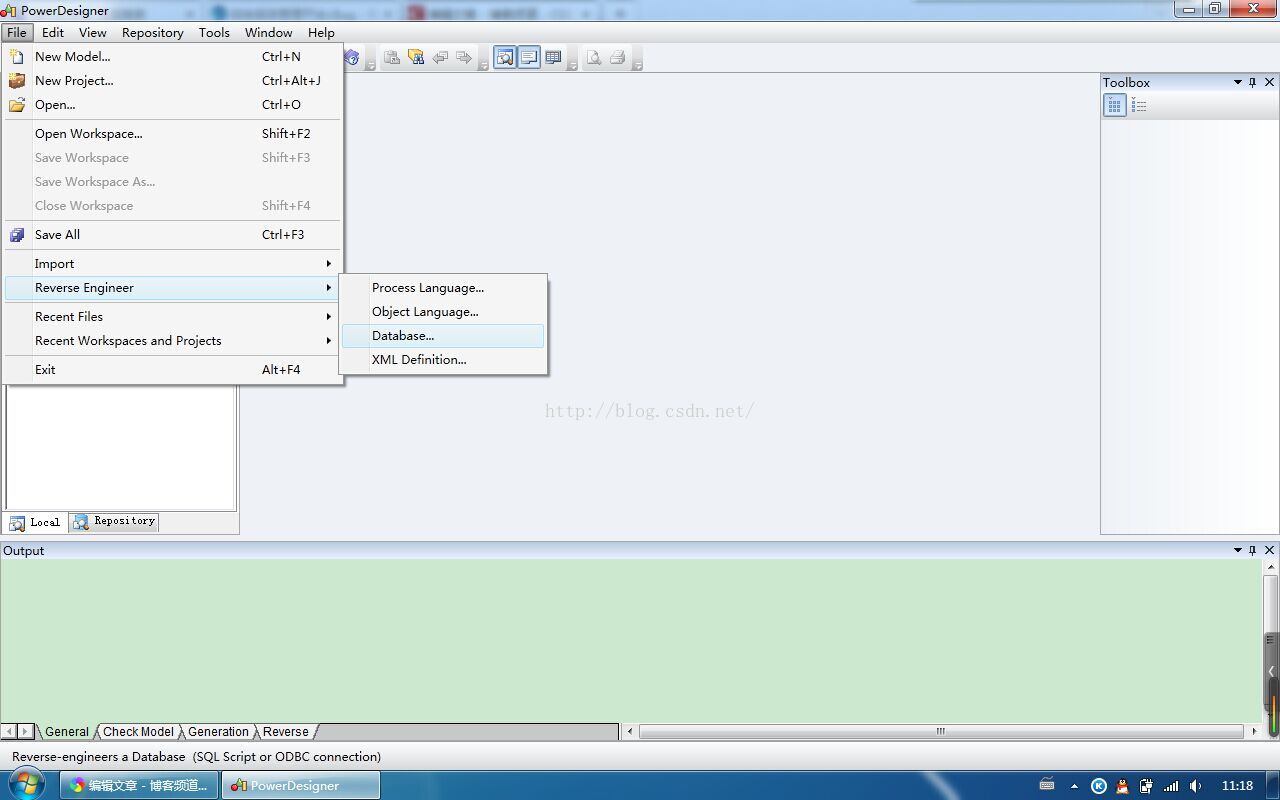Screen dimensions: 1280x800
Task: Switch to the Check Model output tab
Action: pos(138,732)
